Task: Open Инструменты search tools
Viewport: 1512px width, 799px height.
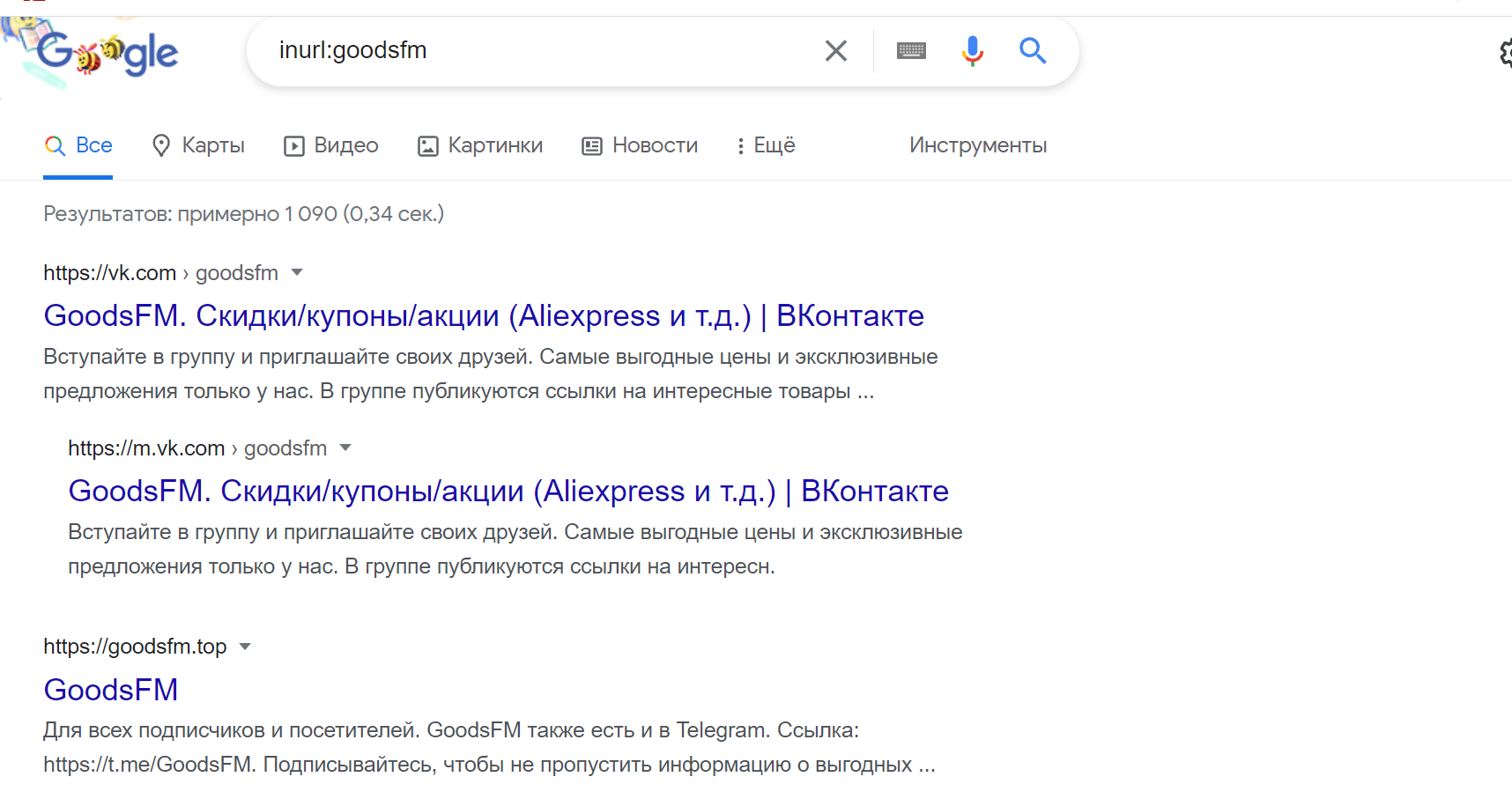Action: 978,145
